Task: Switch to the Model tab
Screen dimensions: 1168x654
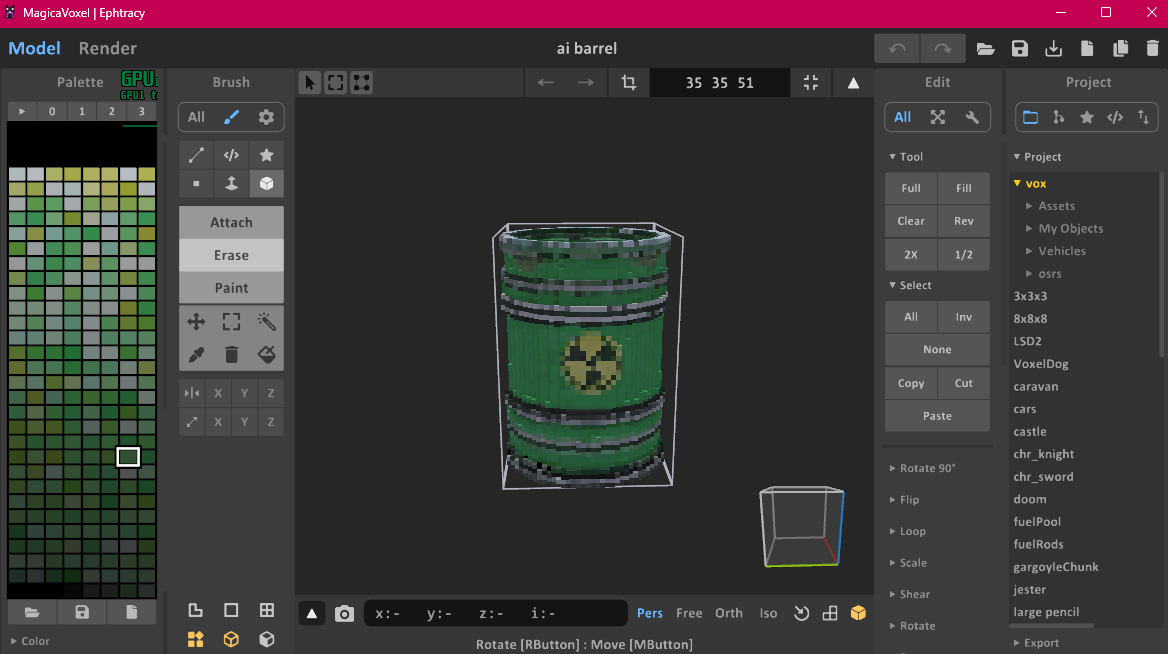Action: 34,48
